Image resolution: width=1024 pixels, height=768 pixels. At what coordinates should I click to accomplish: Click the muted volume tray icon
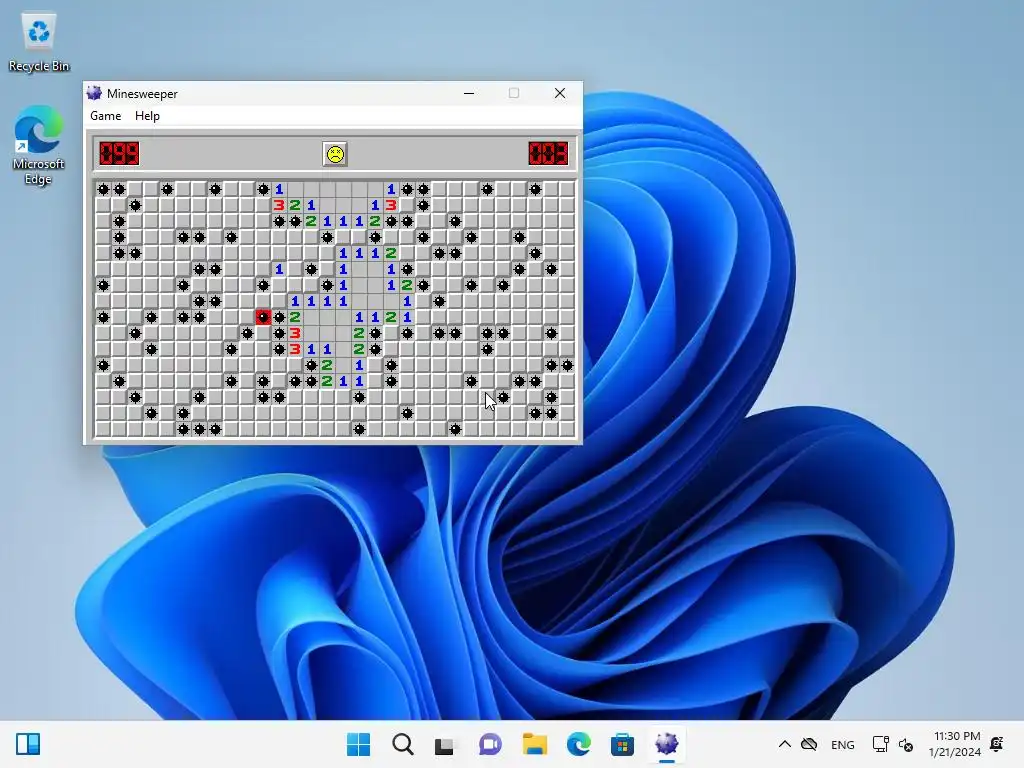click(906, 744)
